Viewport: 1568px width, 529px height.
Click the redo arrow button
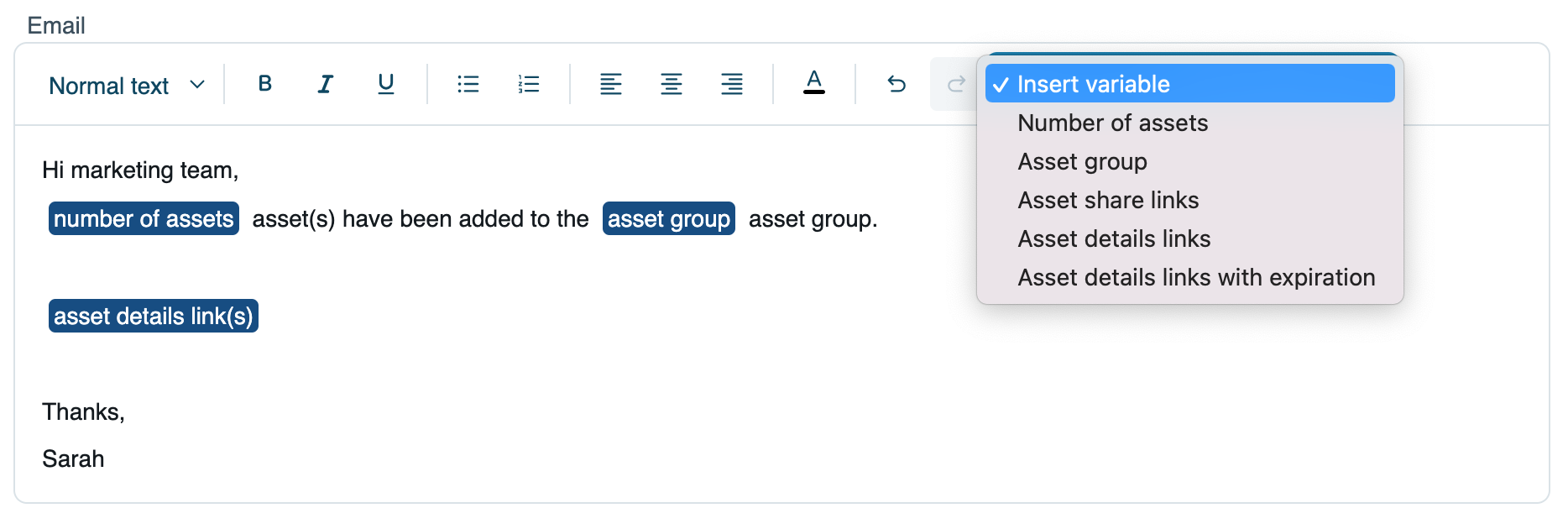[955, 84]
